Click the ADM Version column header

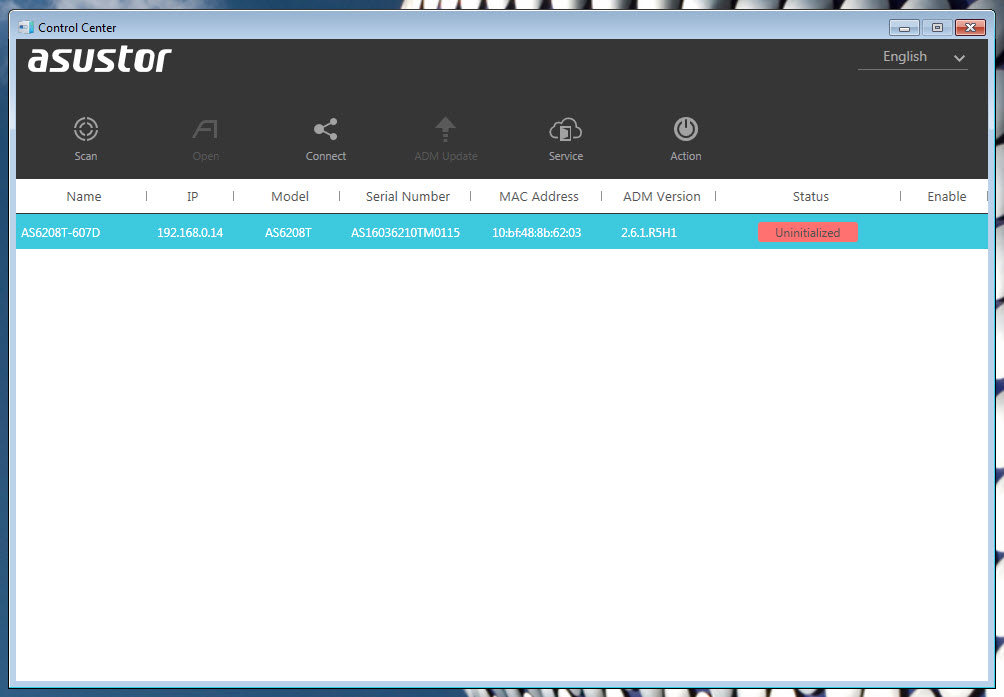point(662,196)
